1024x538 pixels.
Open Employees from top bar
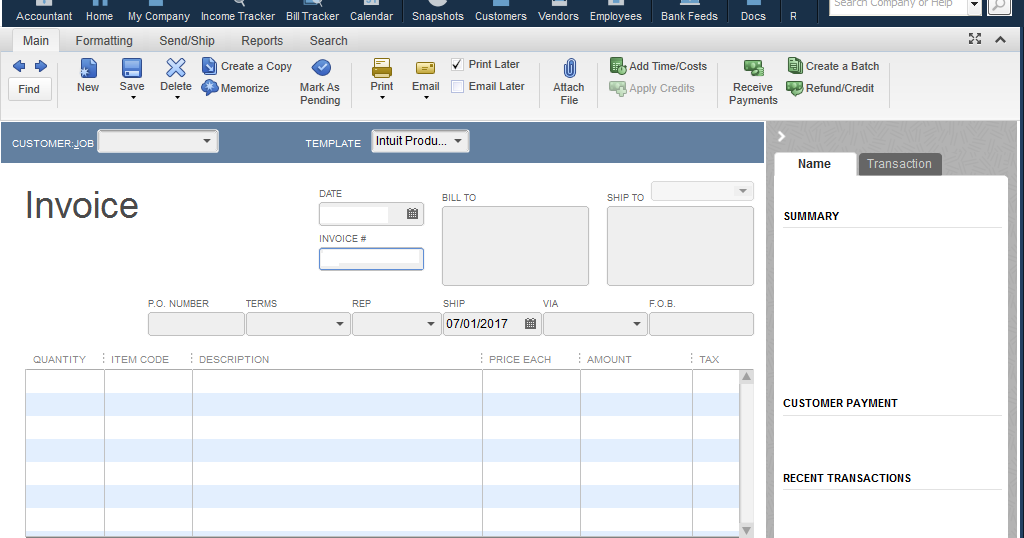(616, 11)
